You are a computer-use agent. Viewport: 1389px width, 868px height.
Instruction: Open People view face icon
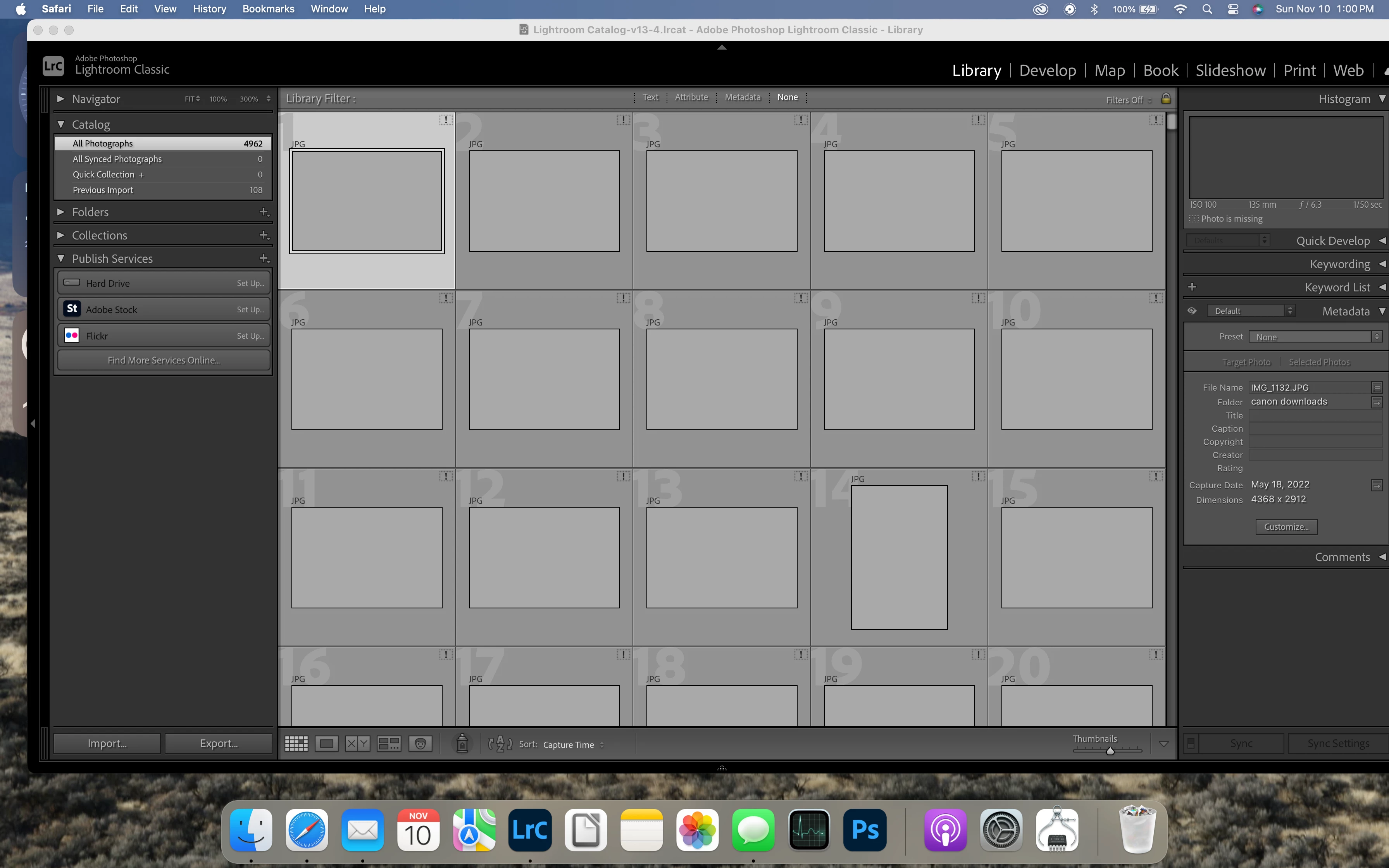(x=420, y=744)
